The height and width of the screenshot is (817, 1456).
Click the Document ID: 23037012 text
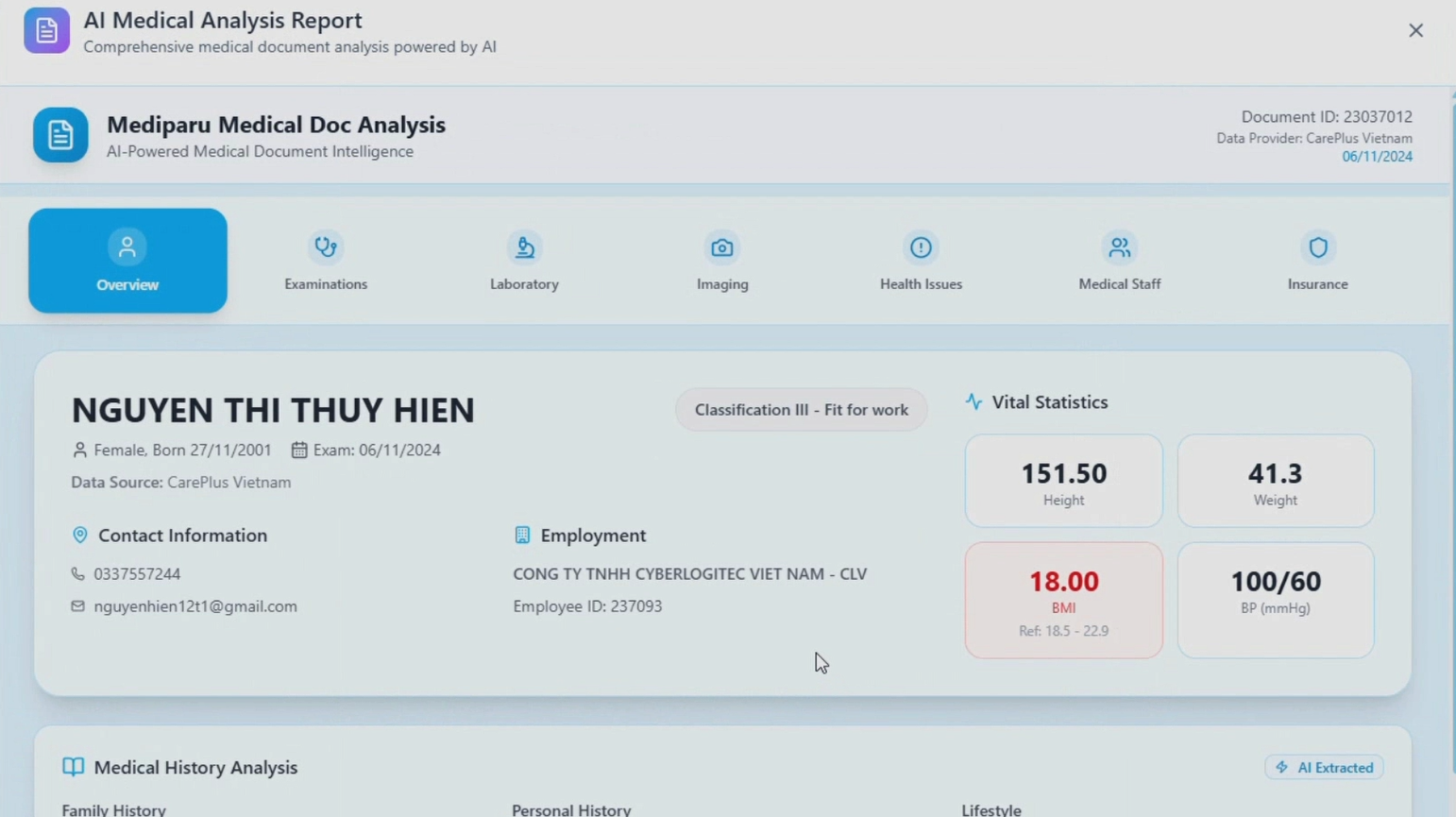[x=1327, y=116]
